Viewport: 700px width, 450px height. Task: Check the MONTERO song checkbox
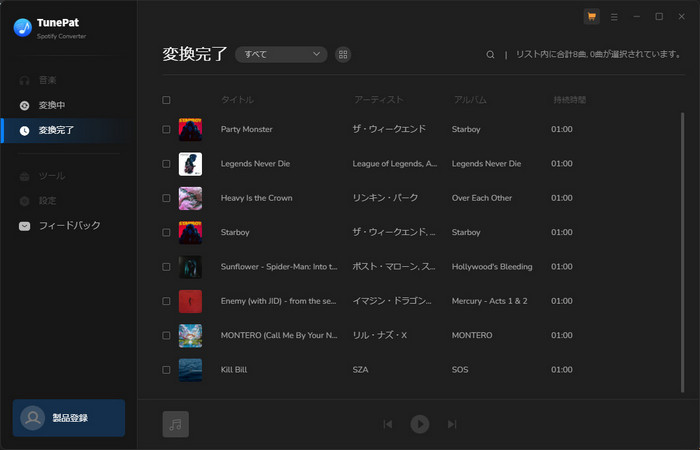tap(166, 336)
